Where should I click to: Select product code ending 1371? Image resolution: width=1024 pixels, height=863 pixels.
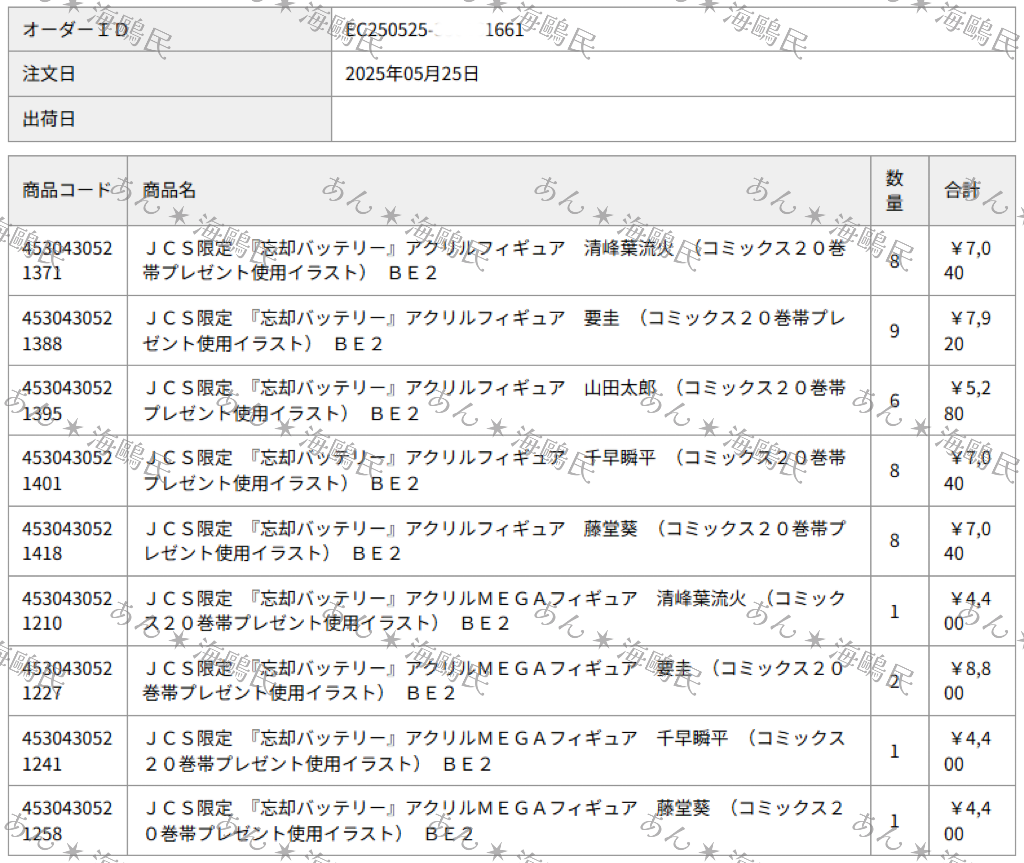(67, 261)
